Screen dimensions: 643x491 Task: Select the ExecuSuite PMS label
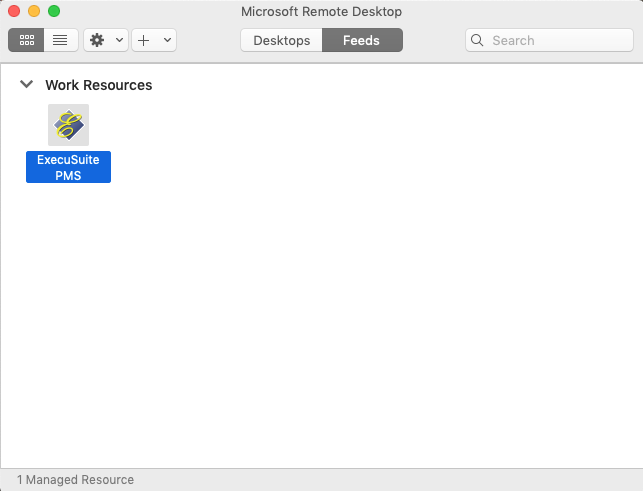[x=68, y=167]
